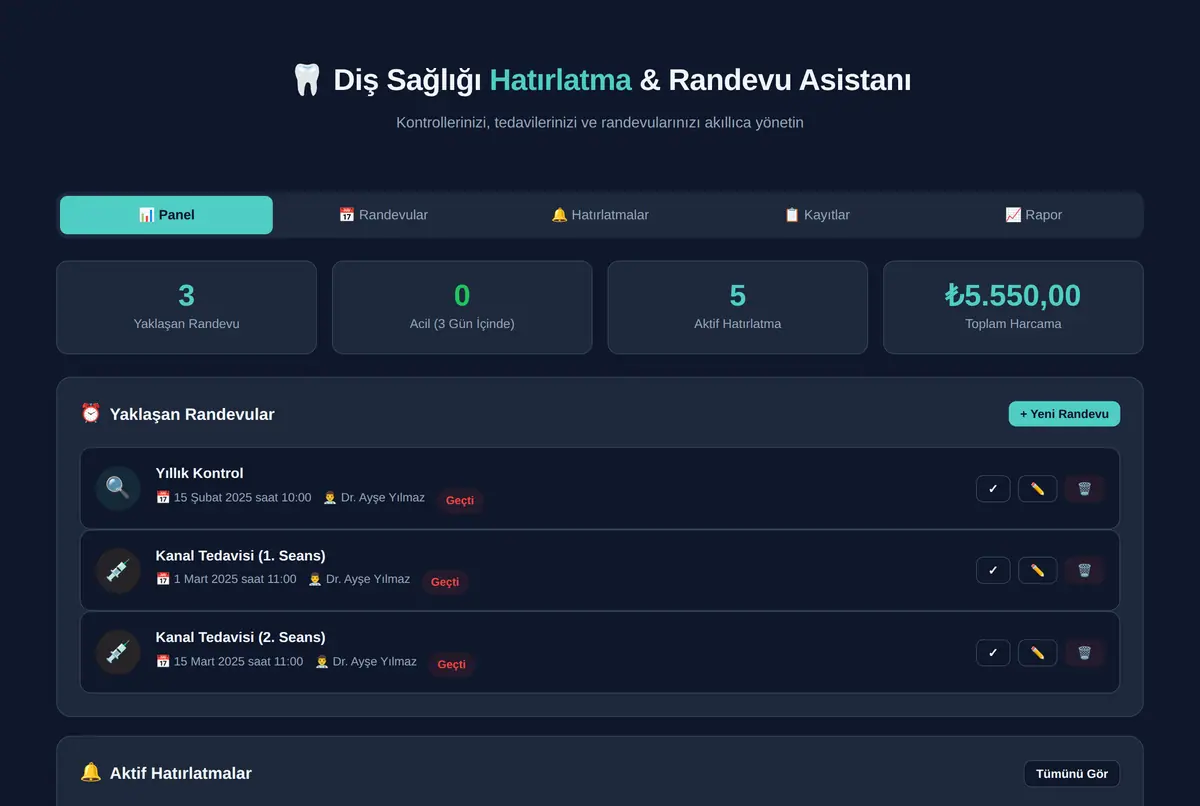1200x806 pixels.
Task: Go to the Kayıtlar tab
Action: tap(817, 215)
